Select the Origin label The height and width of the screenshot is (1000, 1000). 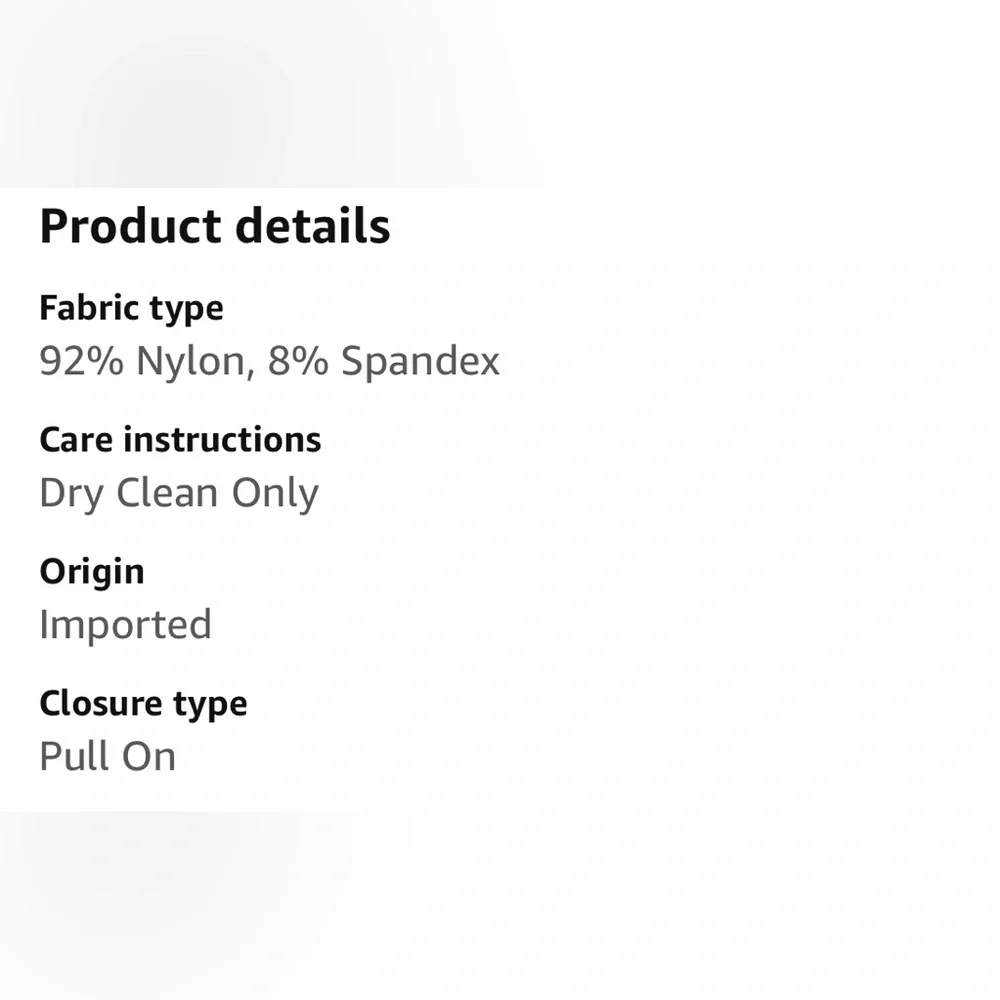pyautogui.click(x=92, y=572)
